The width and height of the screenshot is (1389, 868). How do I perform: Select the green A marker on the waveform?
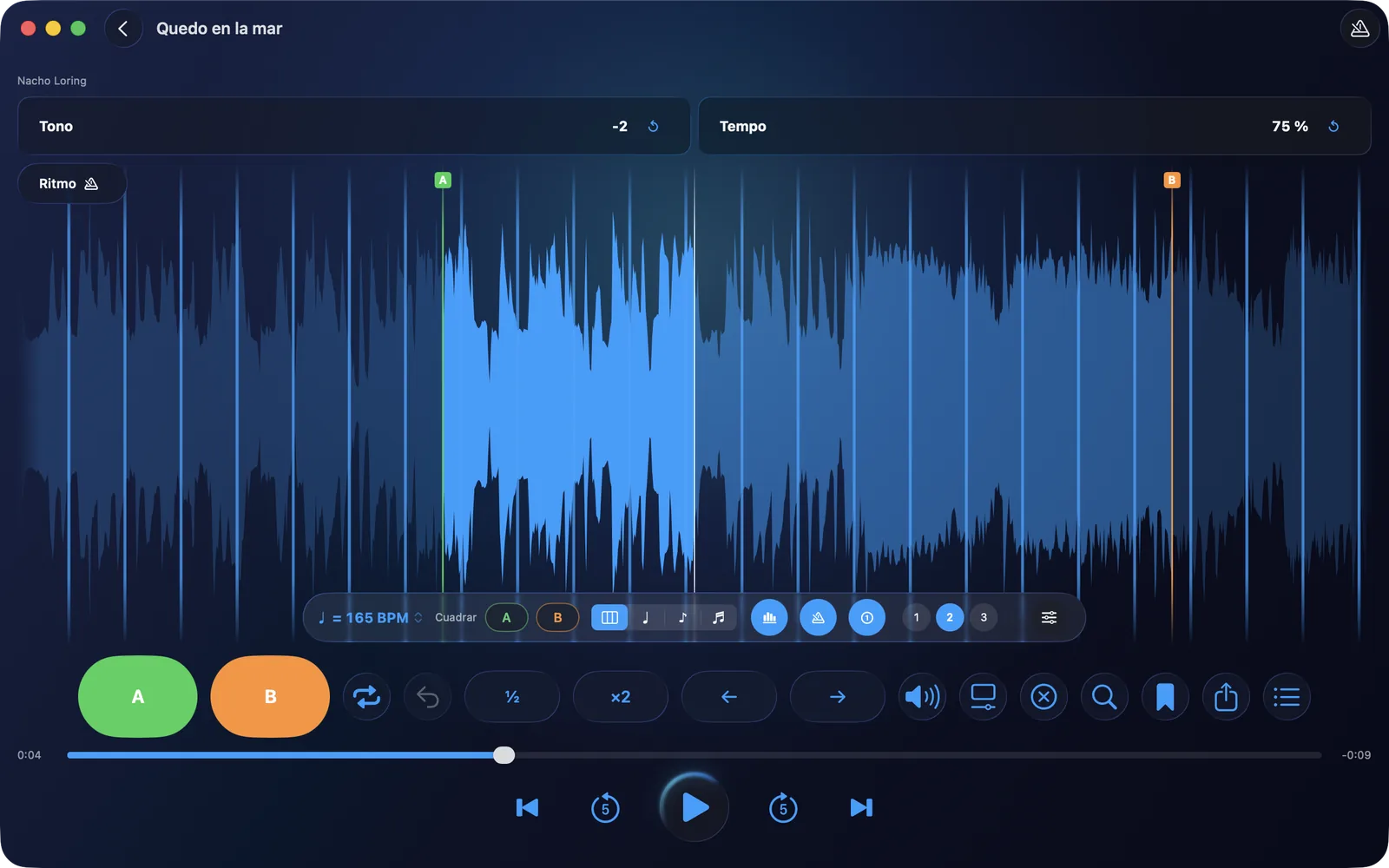click(x=443, y=181)
